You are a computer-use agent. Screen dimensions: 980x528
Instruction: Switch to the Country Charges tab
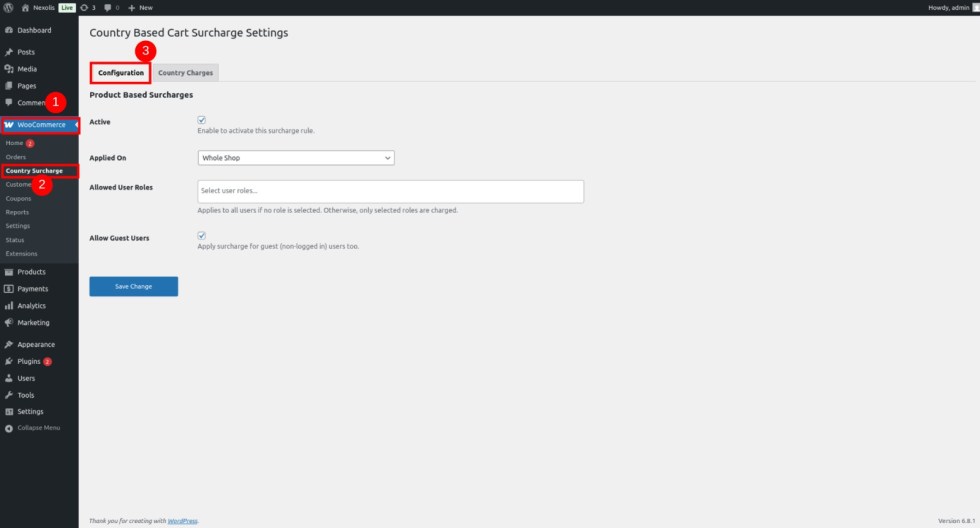click(185, 73)
